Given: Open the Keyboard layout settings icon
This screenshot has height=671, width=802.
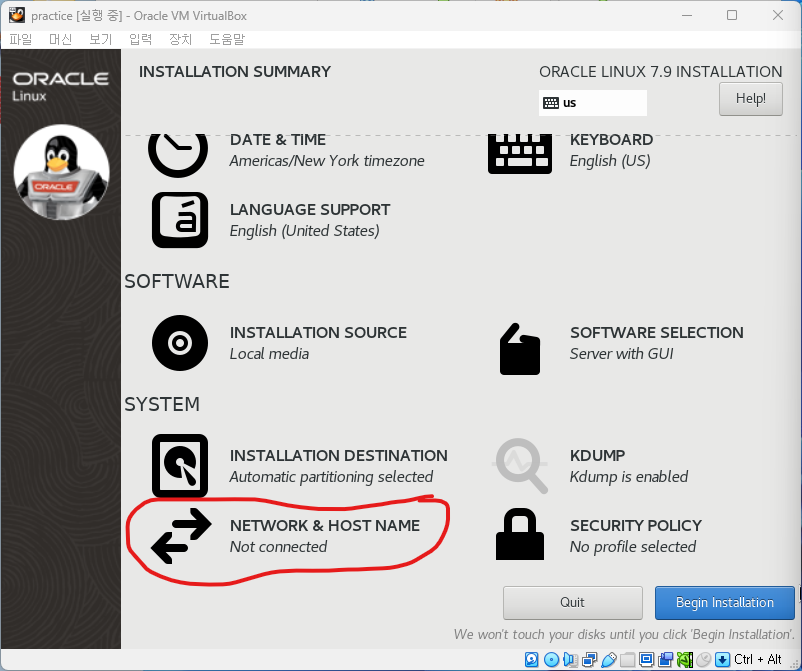Looking at the screenshot, I should pyautogui.click(x=520, y=154).
